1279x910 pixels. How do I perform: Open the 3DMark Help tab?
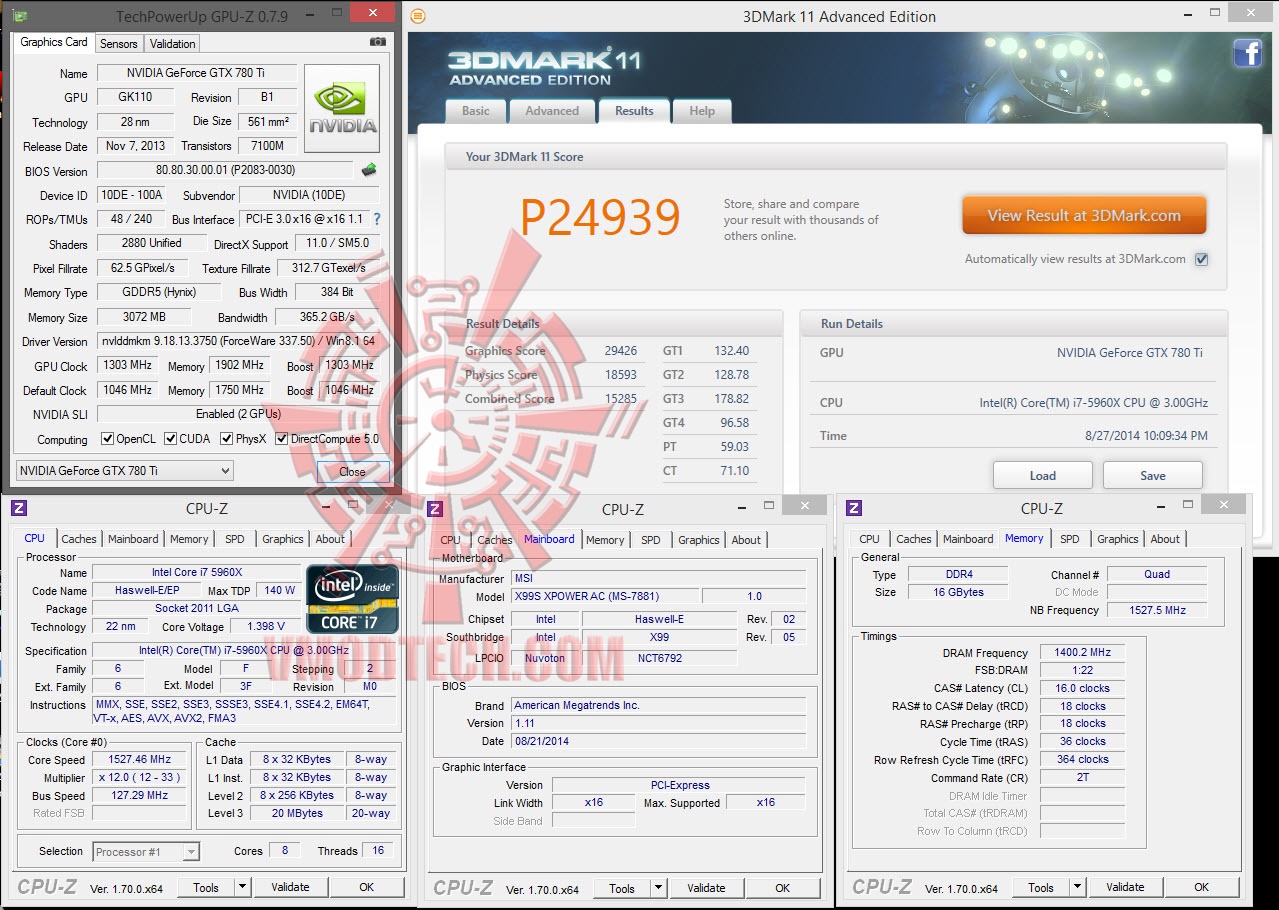[702, 111]
